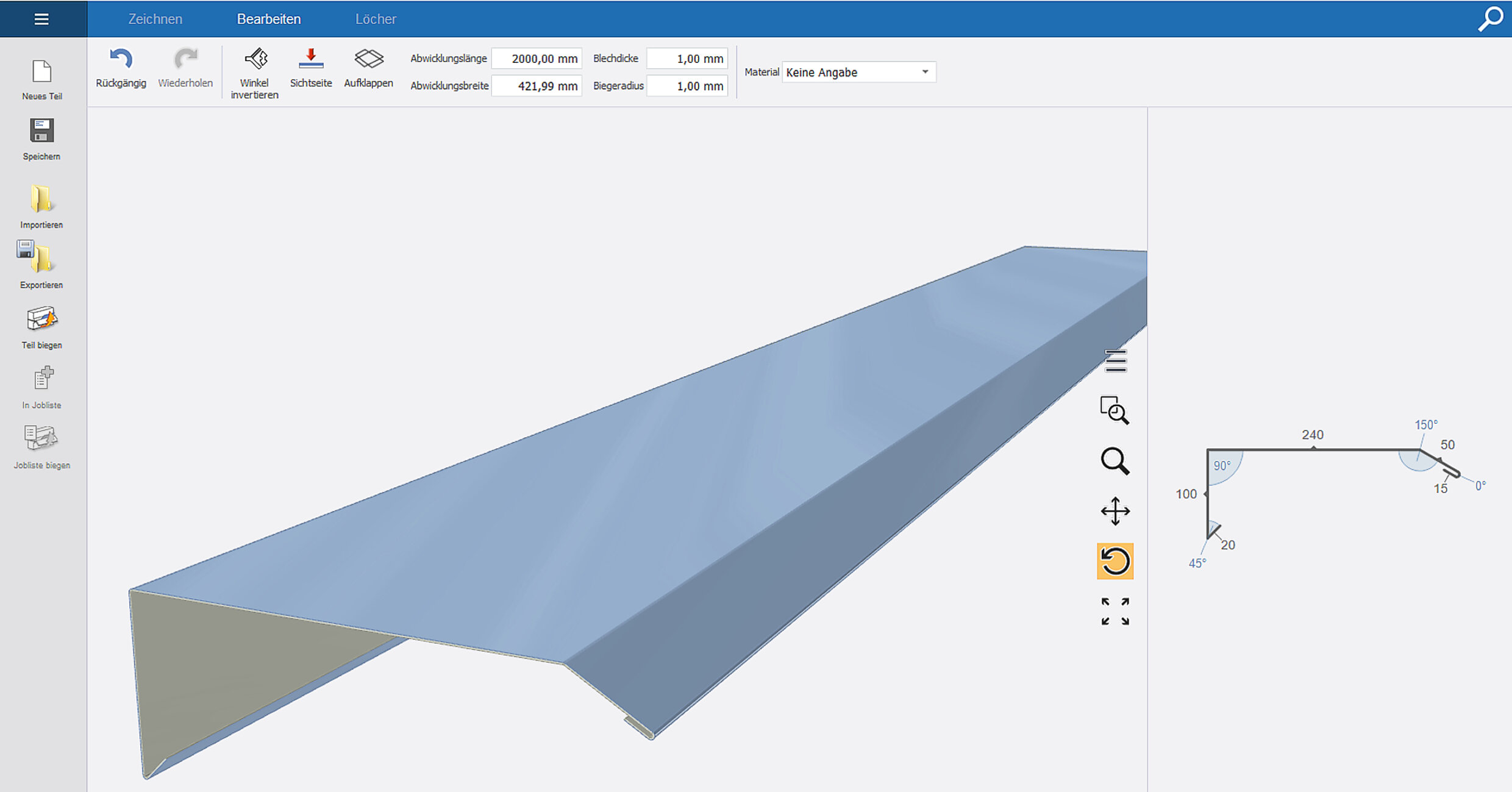
Task: Activate the pan move arrows tool
Action: point(1114,511)
